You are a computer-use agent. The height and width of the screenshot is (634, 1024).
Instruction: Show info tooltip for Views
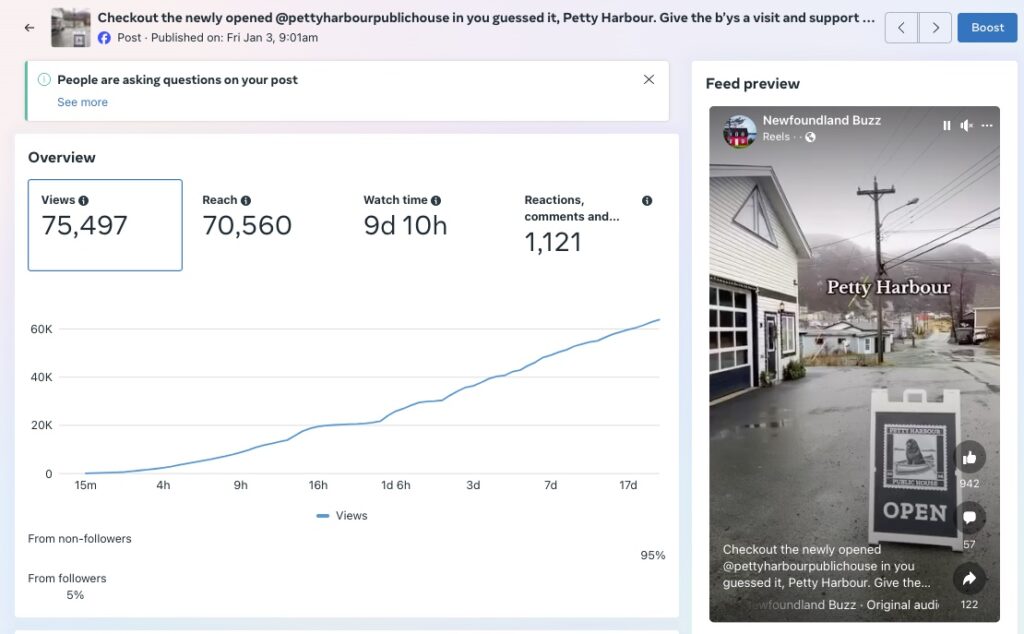[84, 200]
